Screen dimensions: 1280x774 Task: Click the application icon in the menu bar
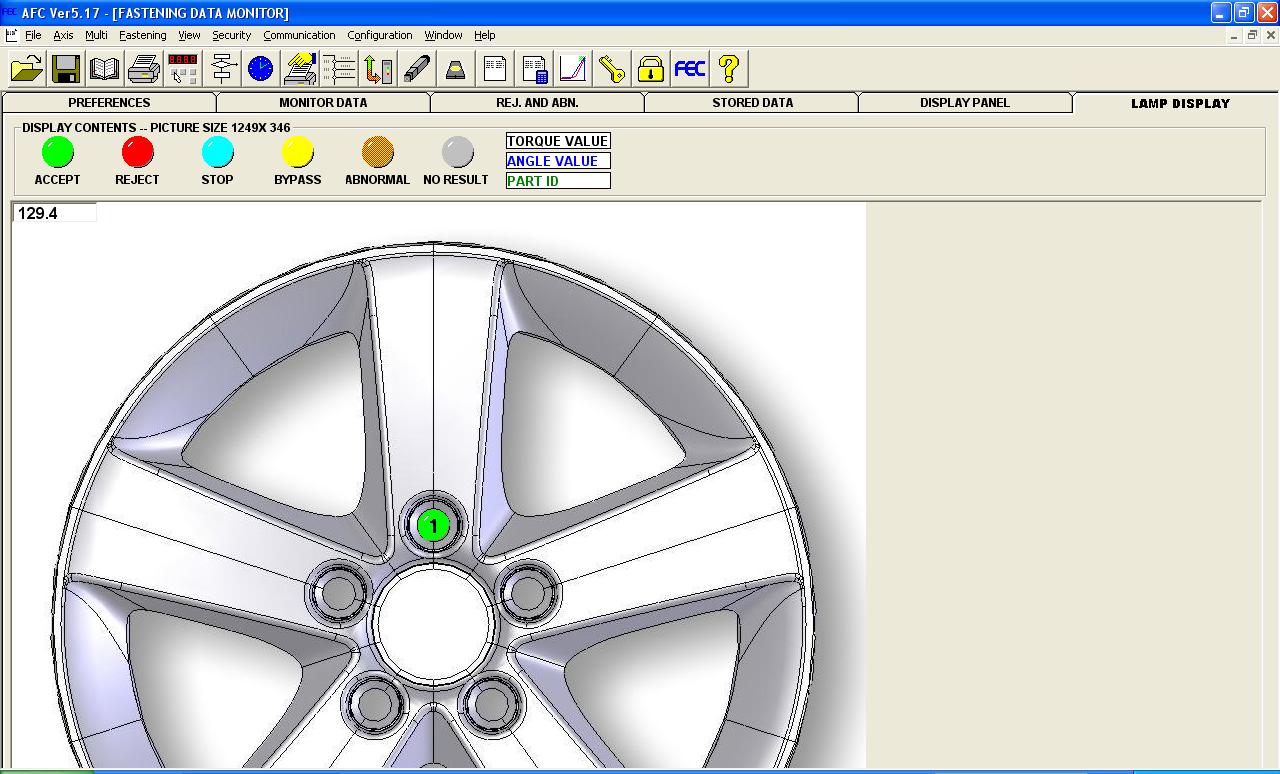(11, 35)
